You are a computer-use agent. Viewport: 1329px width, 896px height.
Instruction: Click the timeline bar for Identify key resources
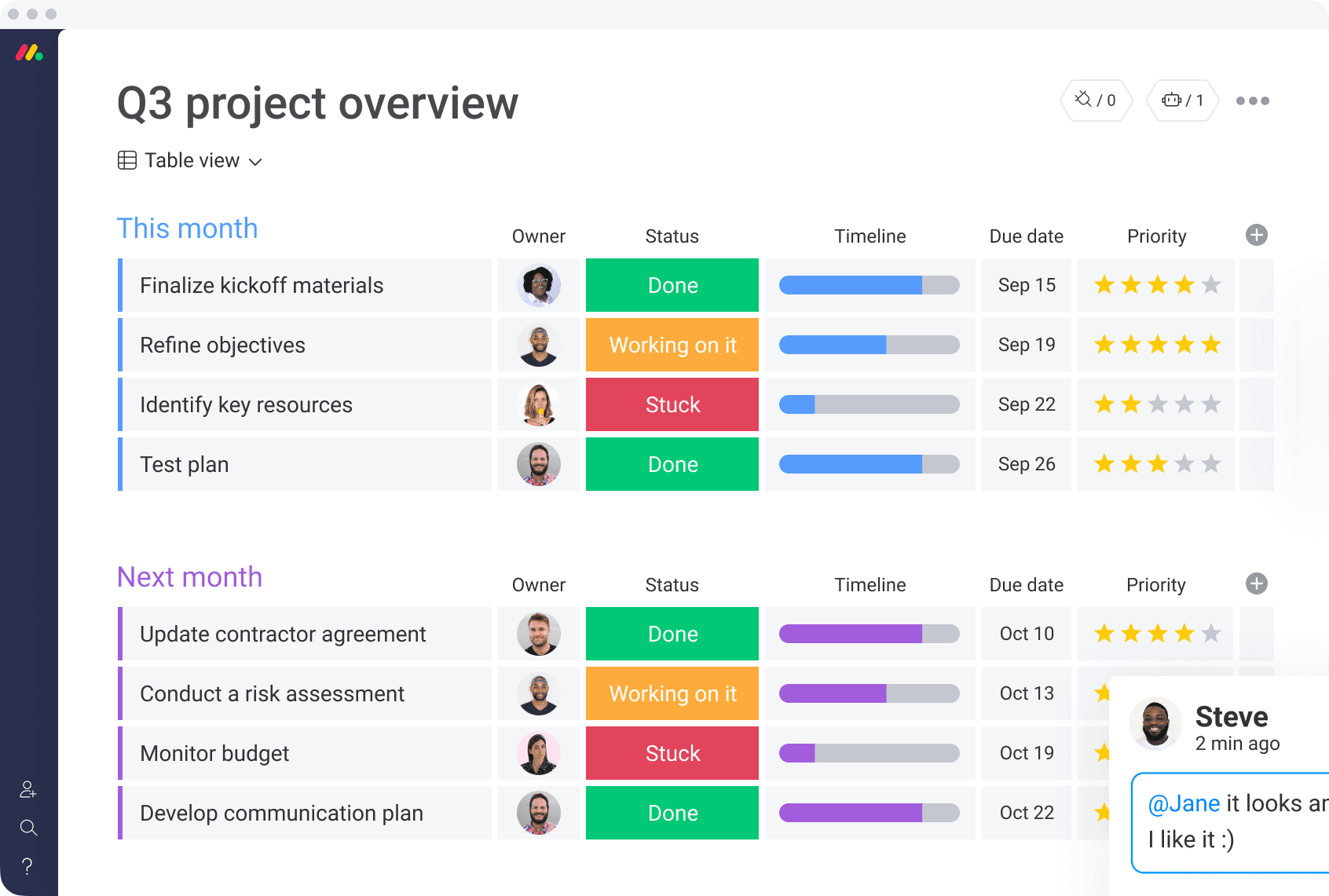coord(869,404)
